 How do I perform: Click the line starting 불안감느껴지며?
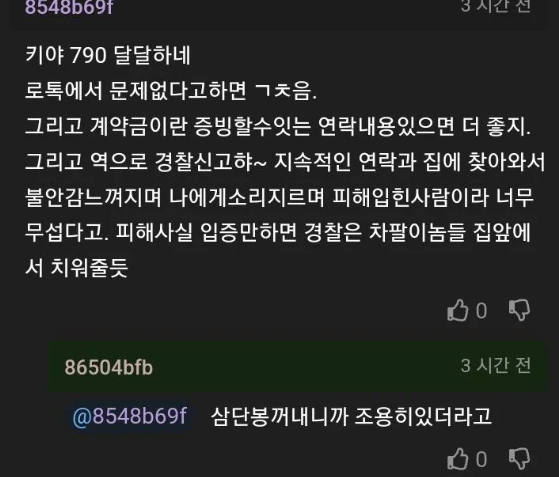279,197
